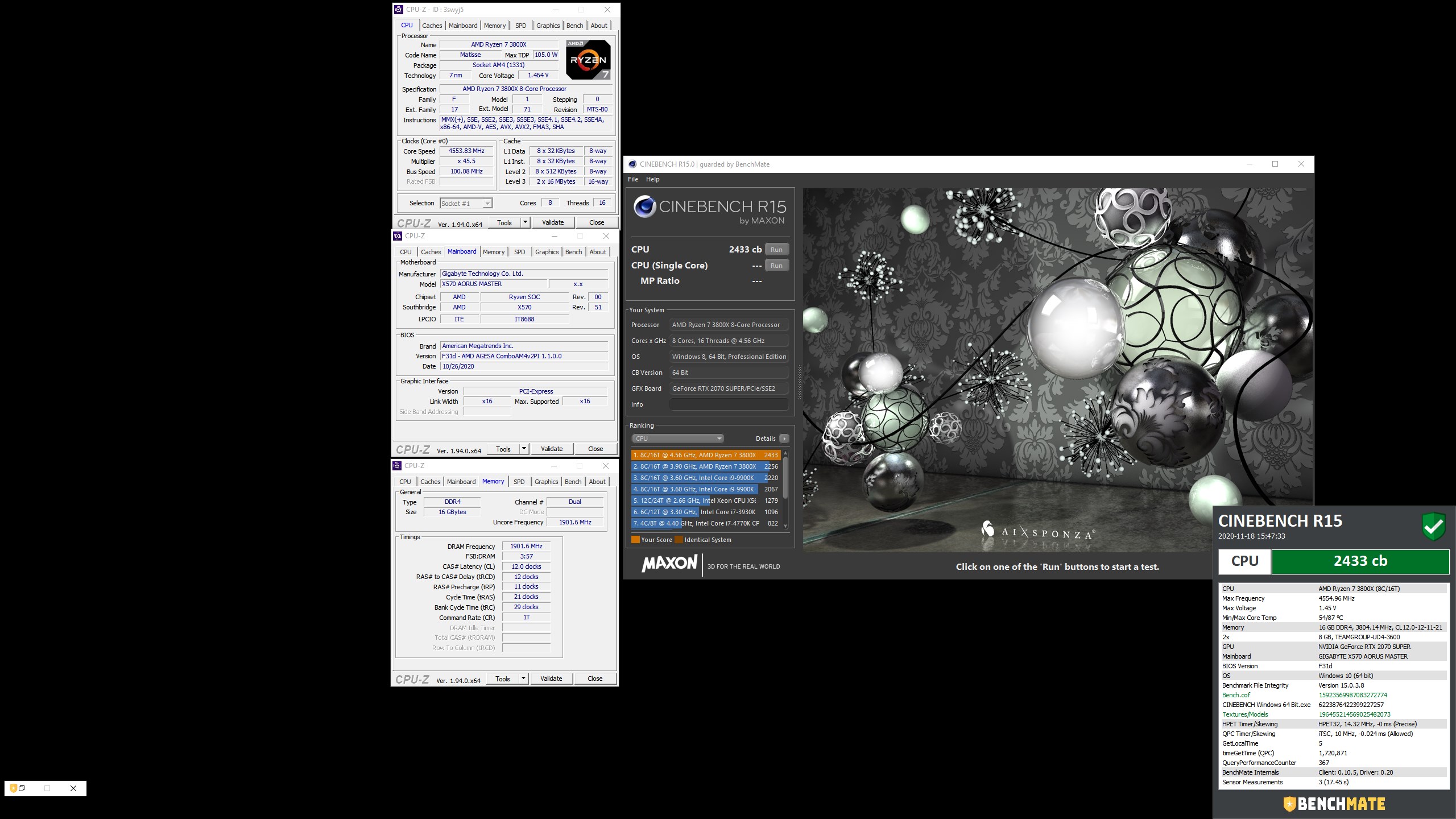Screen dimensions: 1456x819
Task: Select ranking row 5 Intel Xeon 12C/24T
Action: coord(706,500)
